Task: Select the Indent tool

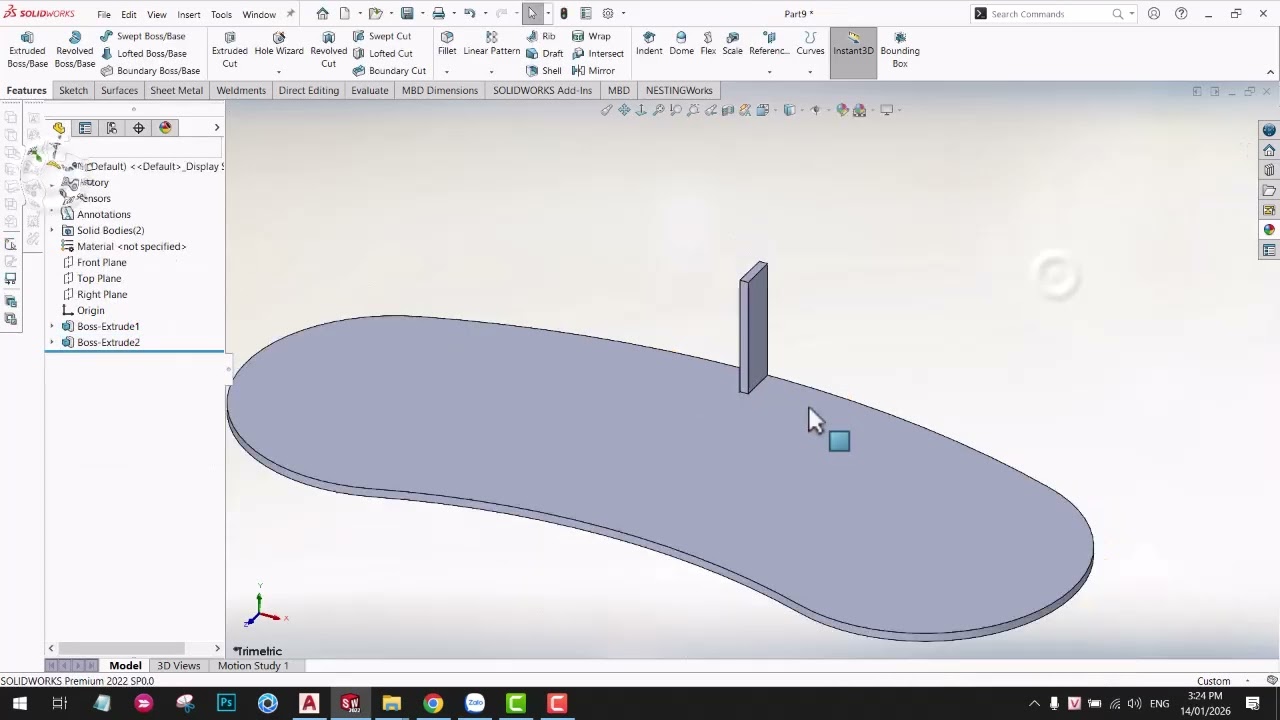Action: coord(649,44)
